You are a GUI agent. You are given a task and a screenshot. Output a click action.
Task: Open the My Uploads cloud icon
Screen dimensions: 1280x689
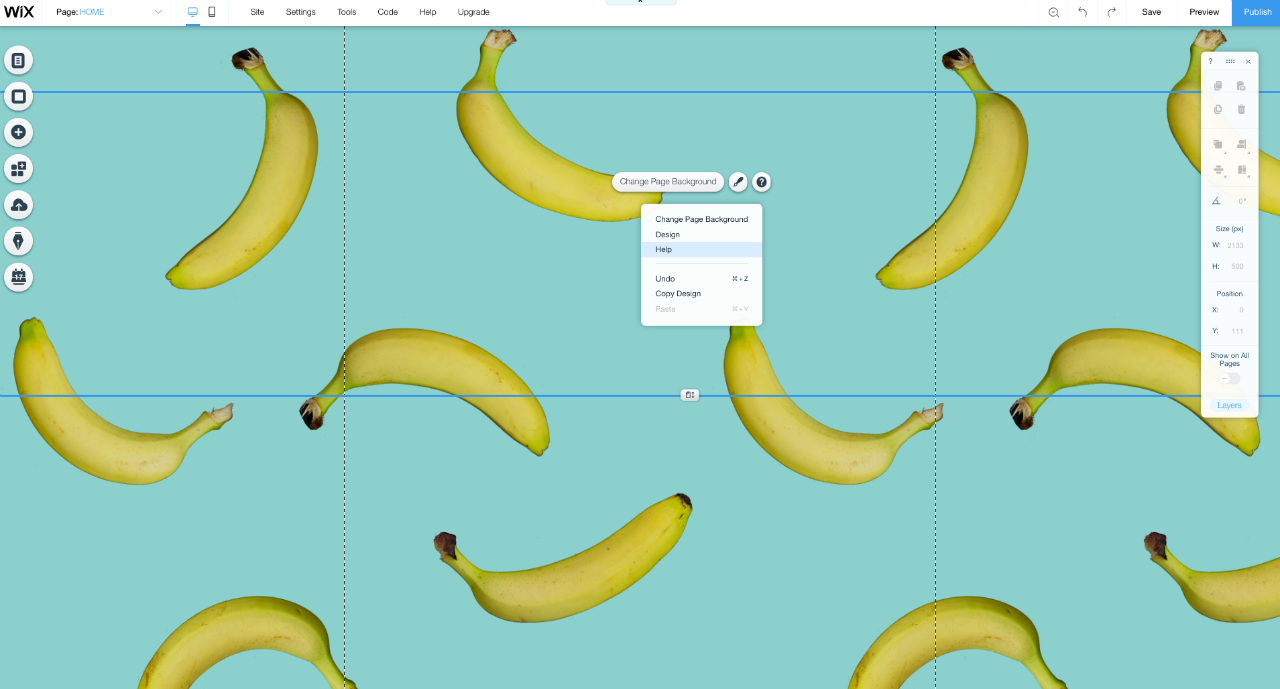(18, 204)
